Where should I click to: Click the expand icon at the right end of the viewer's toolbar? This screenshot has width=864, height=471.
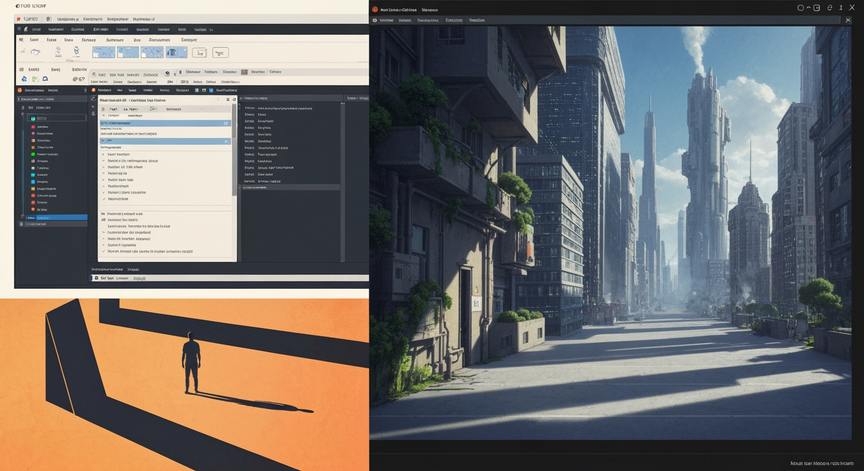[848, 20]
